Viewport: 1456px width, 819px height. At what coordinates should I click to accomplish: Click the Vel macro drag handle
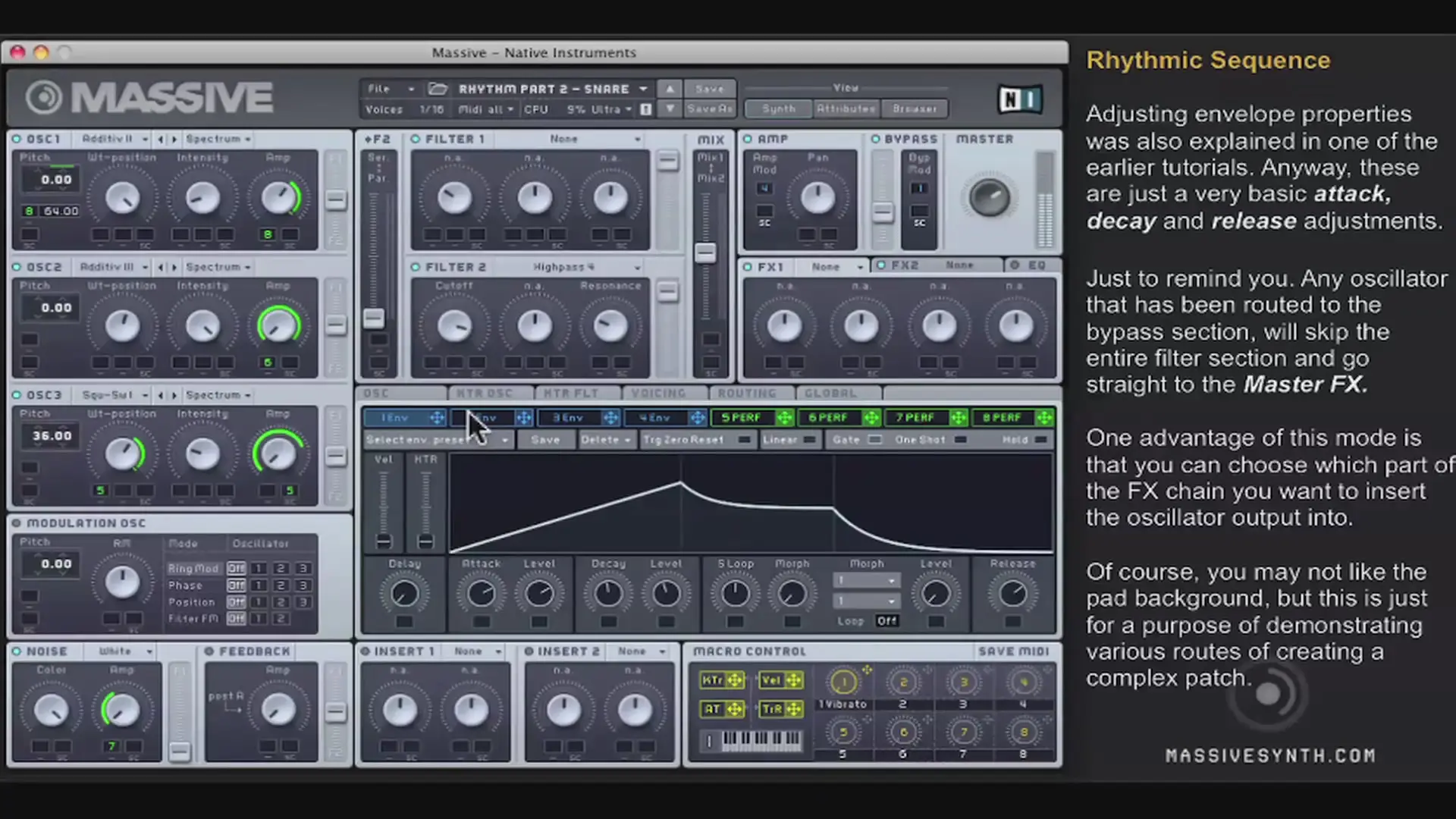794,680
